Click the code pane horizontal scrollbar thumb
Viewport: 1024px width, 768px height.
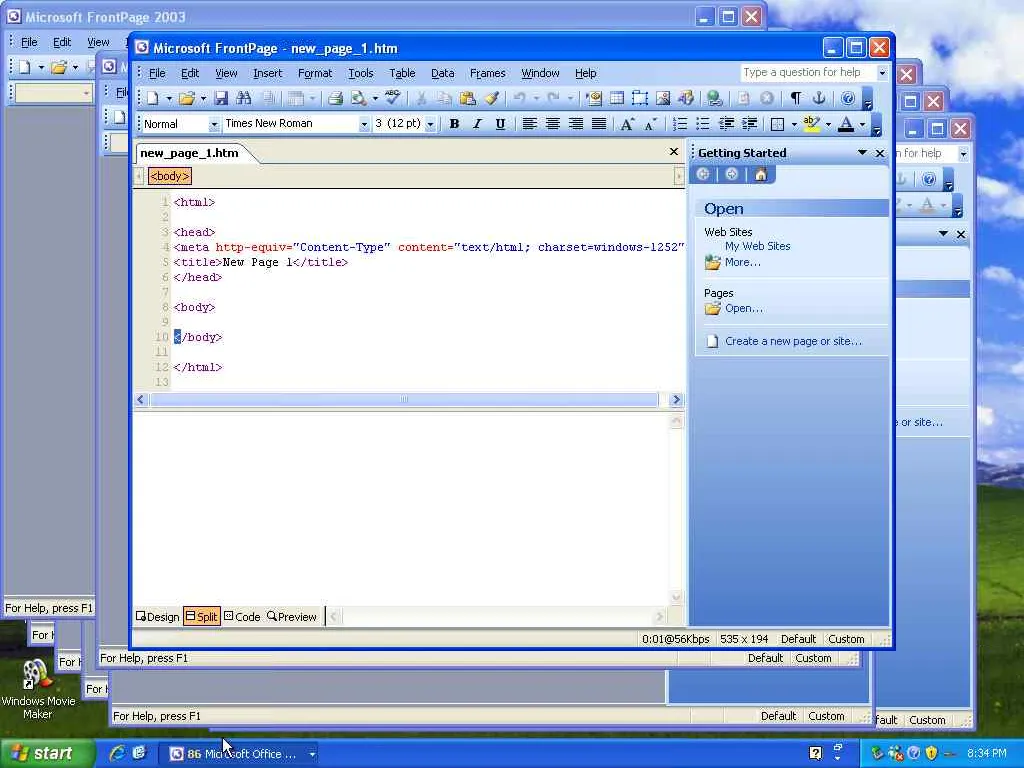click(x=404, y=399)
